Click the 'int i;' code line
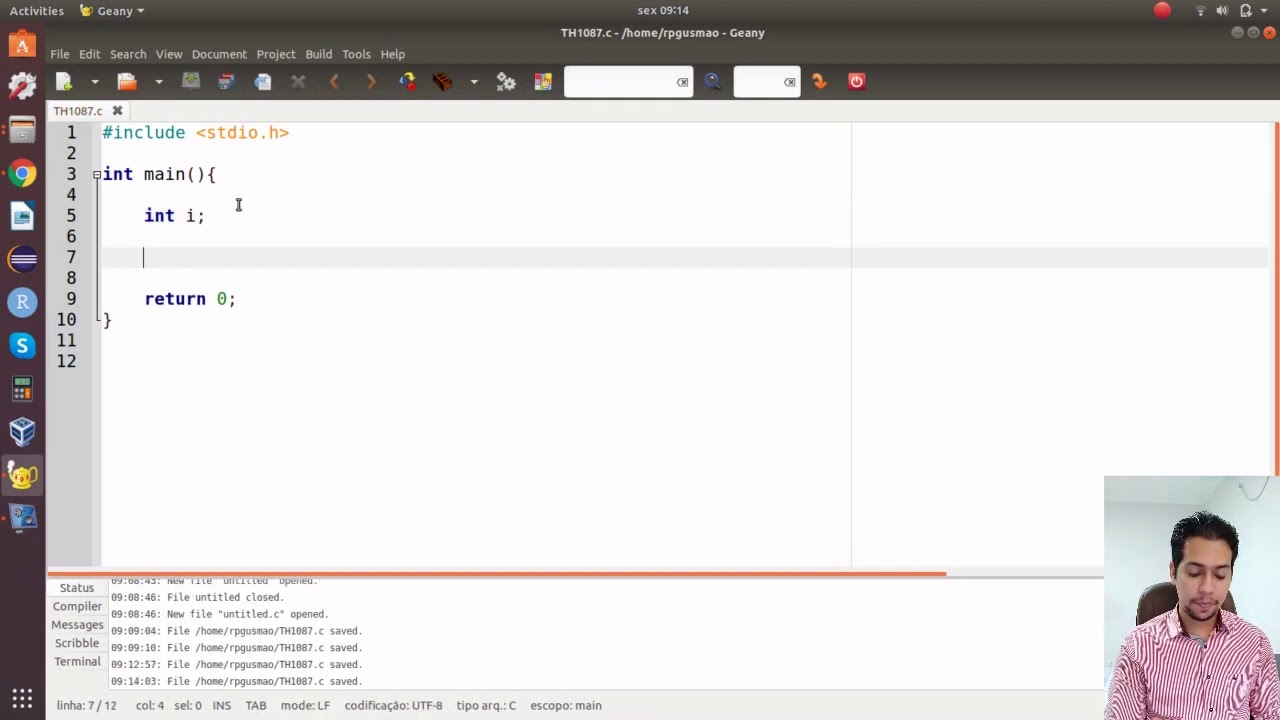Viewport: 1280px width, 720px height. (174, 216)
